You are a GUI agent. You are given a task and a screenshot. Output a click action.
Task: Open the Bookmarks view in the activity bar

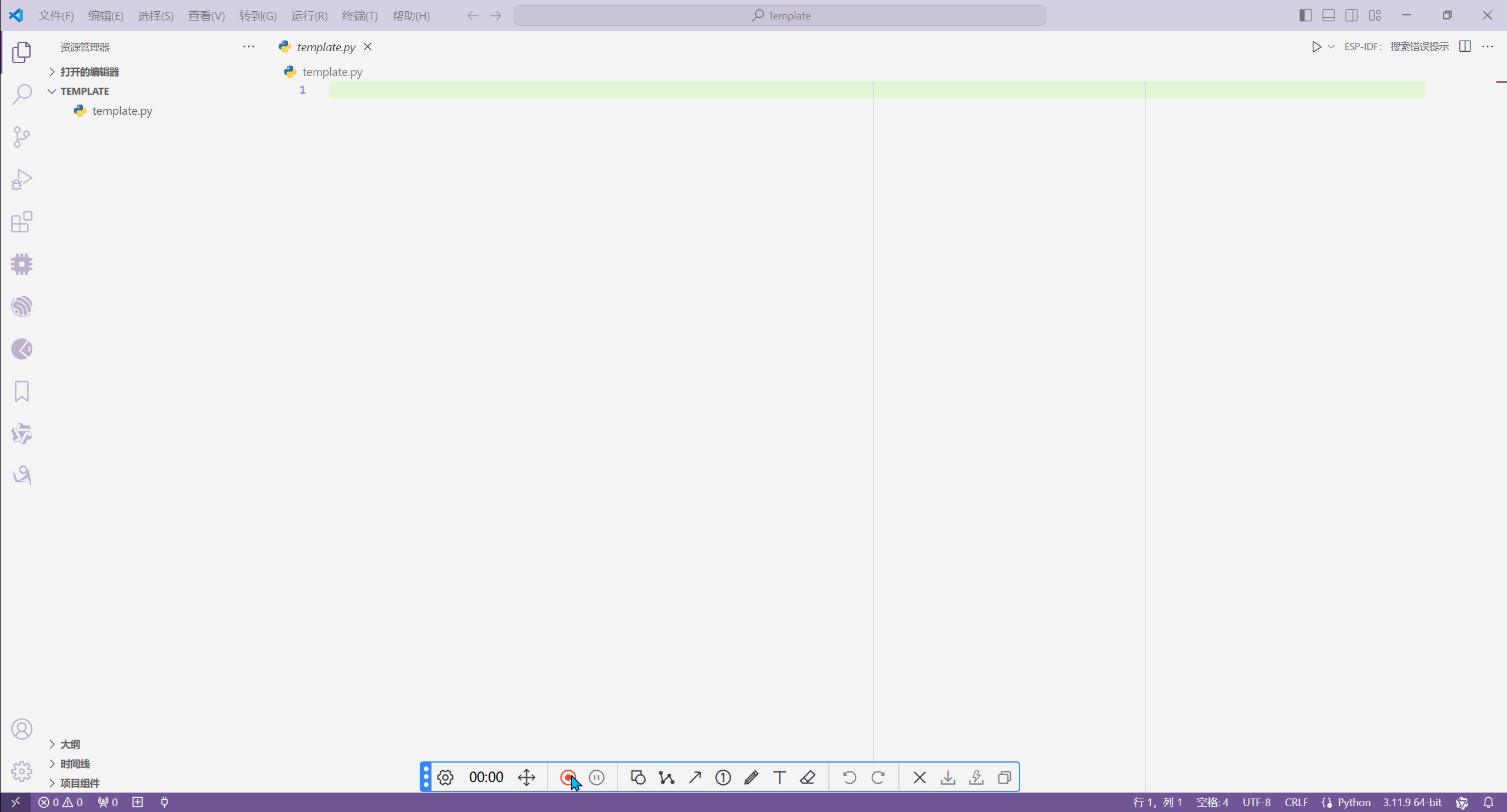[x=22, y=391]
